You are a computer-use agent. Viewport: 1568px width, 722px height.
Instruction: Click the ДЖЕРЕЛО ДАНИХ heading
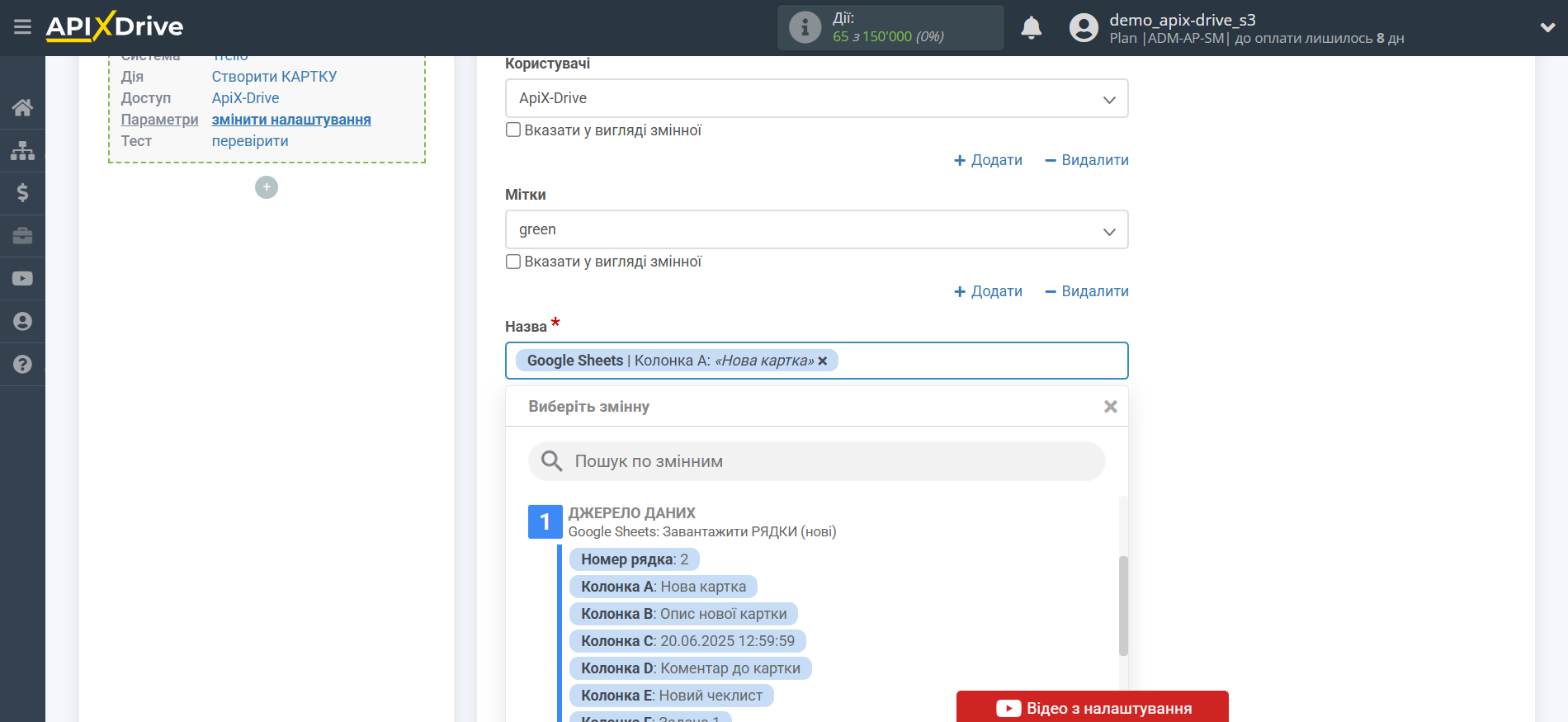click(x=631, y=512)
